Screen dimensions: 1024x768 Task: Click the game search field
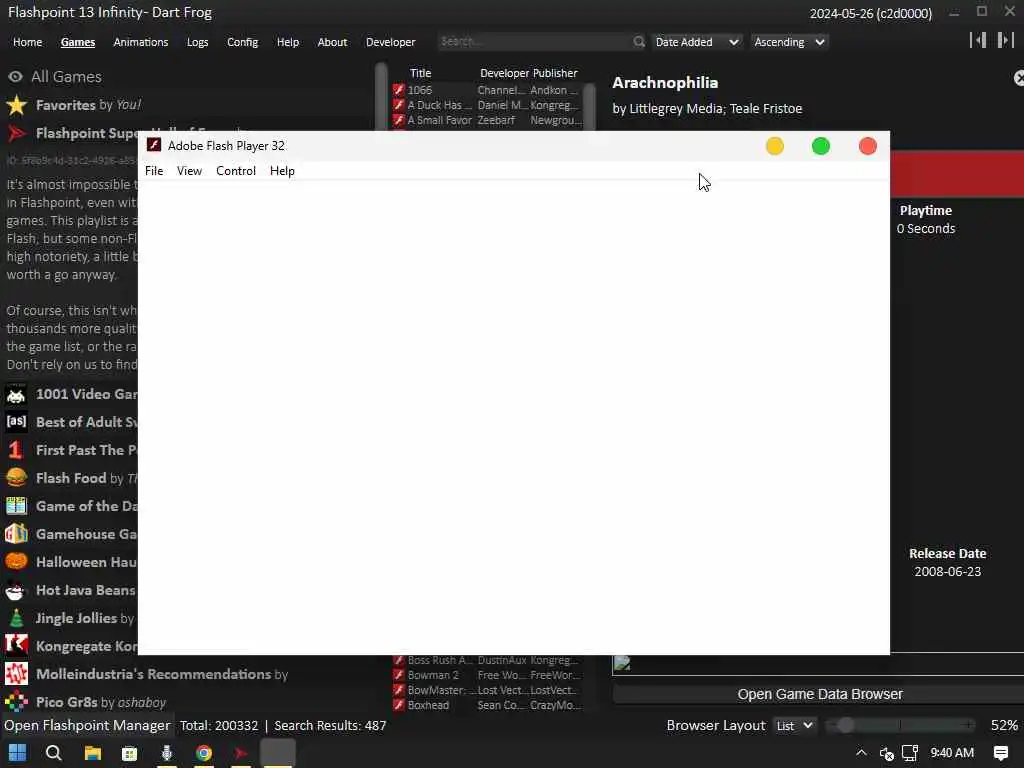tap(534, 41)
